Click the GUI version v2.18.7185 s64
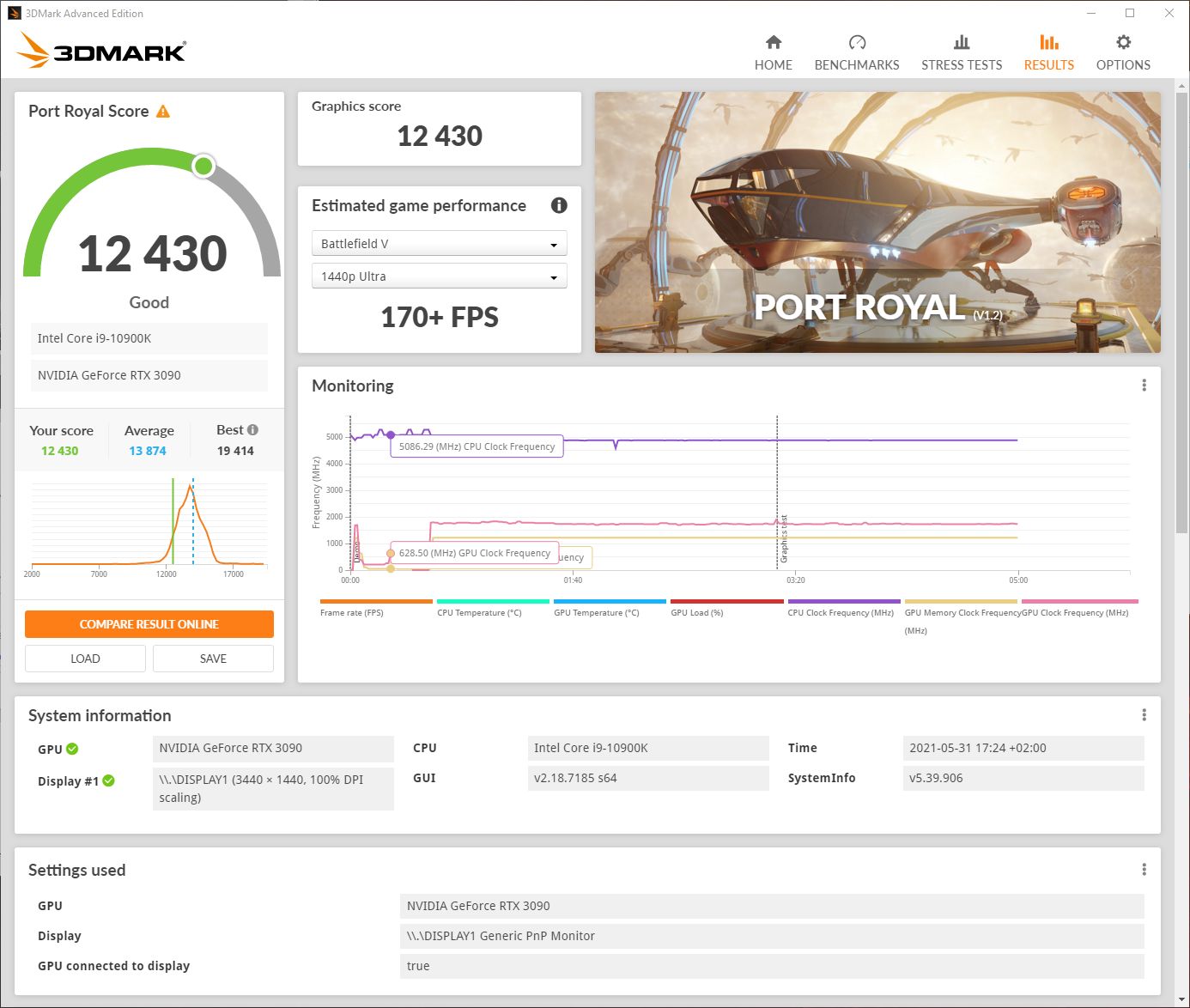 click(x=648, y=778)
